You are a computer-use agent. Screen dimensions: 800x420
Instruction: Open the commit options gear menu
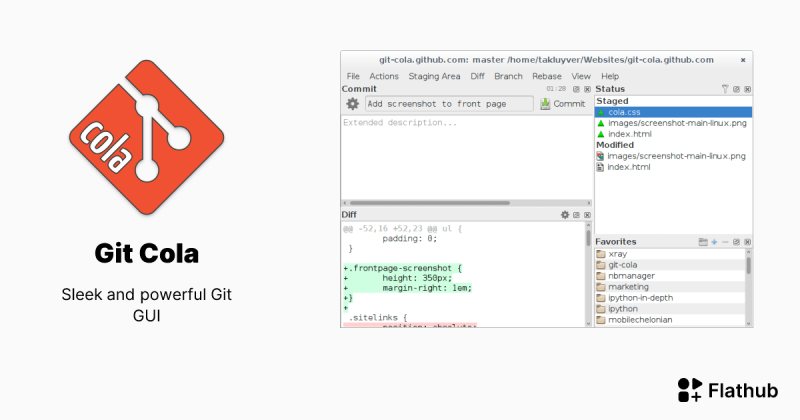[x=353, y=104]
